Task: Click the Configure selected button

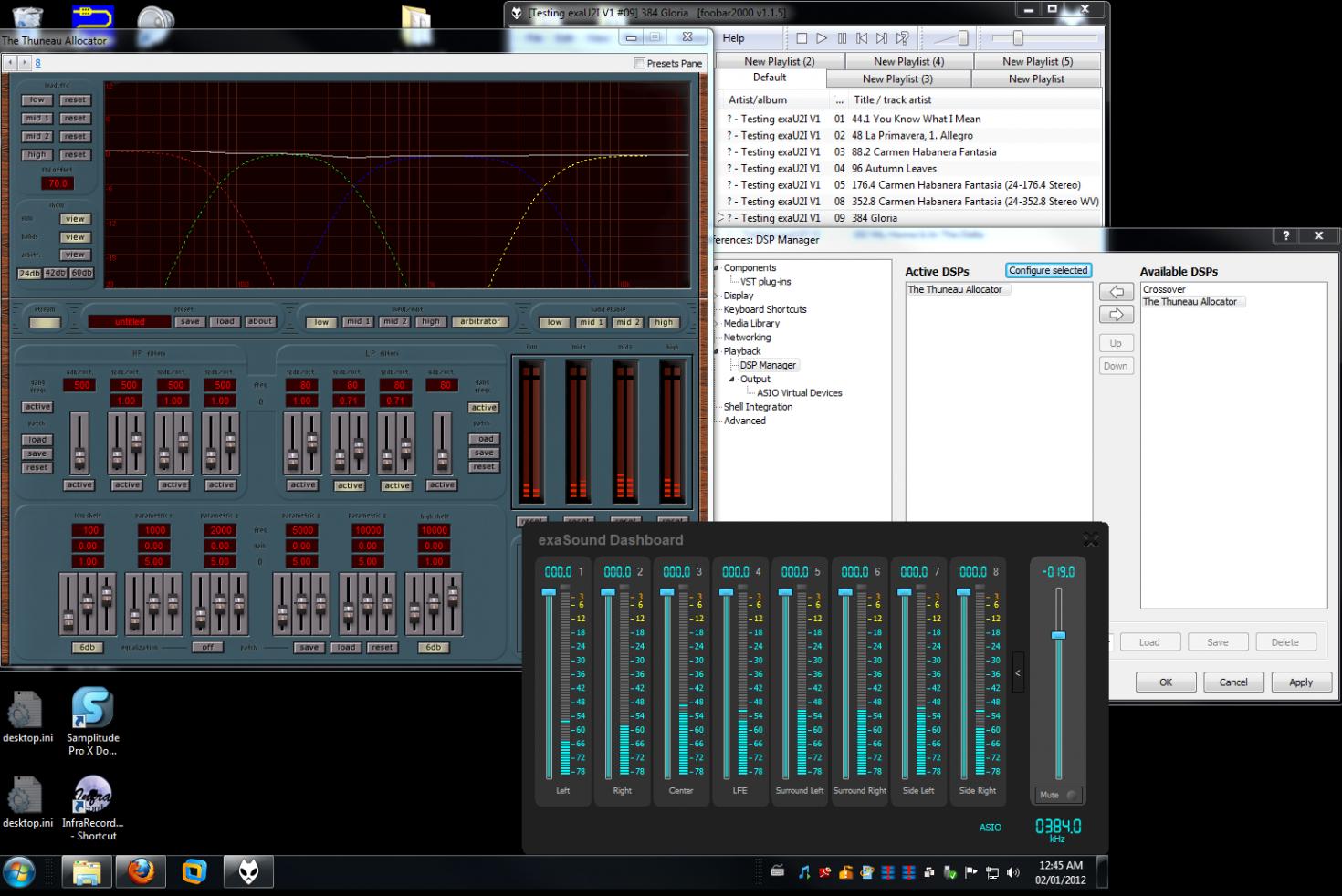Action: 1048,270
